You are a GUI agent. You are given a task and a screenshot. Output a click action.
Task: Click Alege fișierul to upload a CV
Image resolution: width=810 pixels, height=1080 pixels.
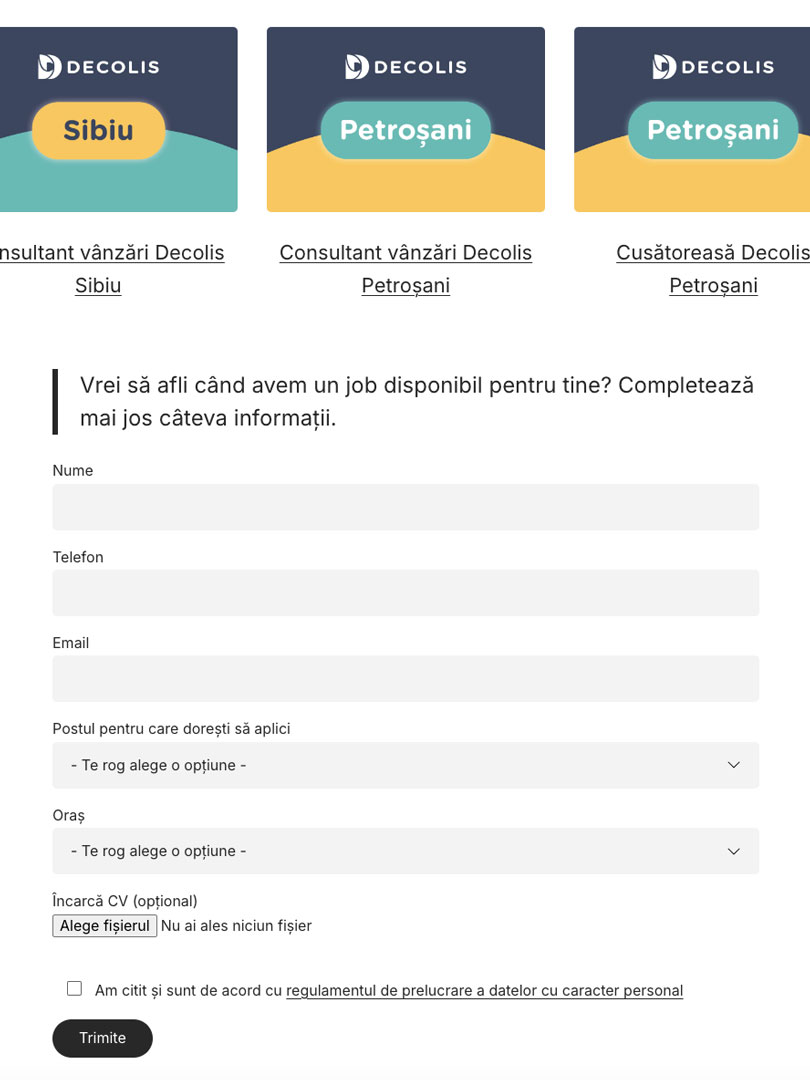click(x=105, y=926)
